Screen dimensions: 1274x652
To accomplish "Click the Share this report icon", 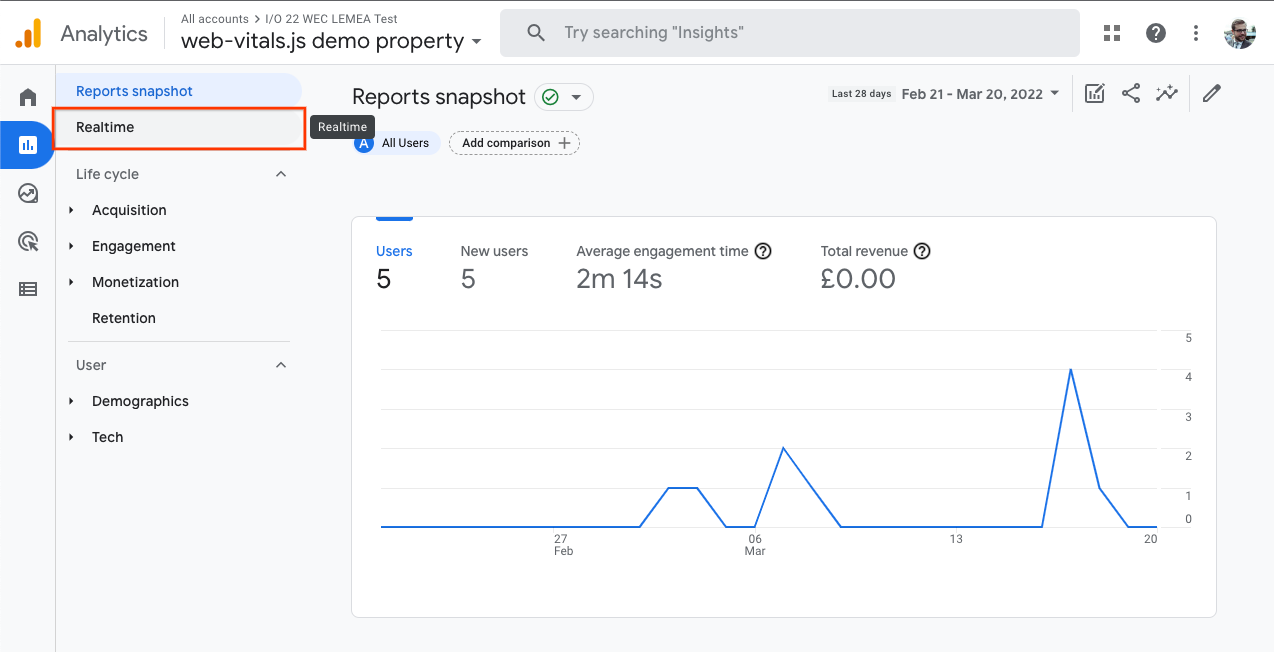I will pos(1131,93).
